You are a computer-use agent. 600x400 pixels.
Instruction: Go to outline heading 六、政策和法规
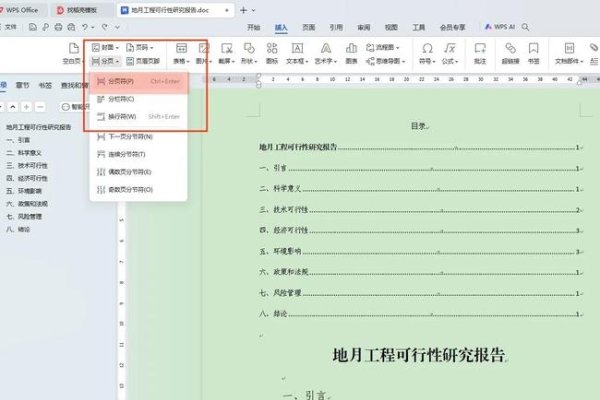27,204
